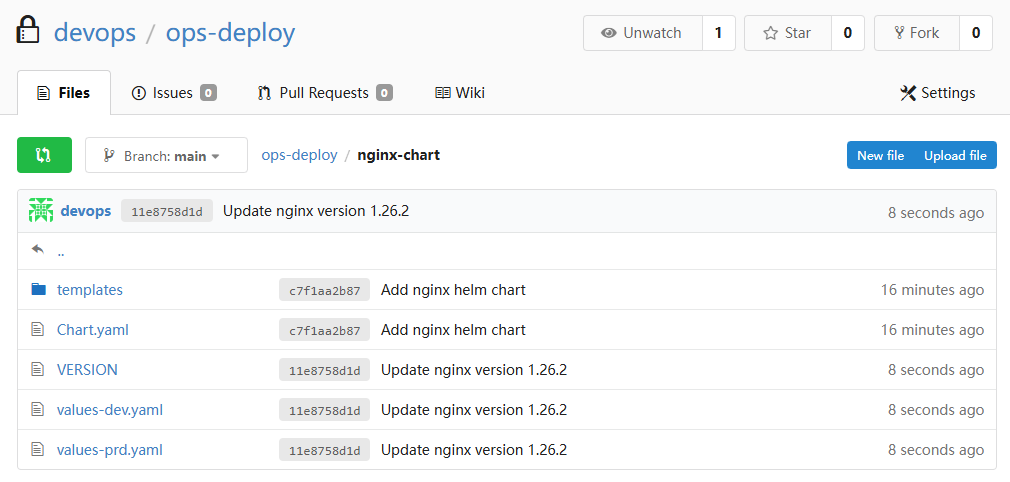Image resolution: width=1010 pixels, height=482 pixels.
Task: Open the Chart.yaml file
Action: [x=93, y=330]
